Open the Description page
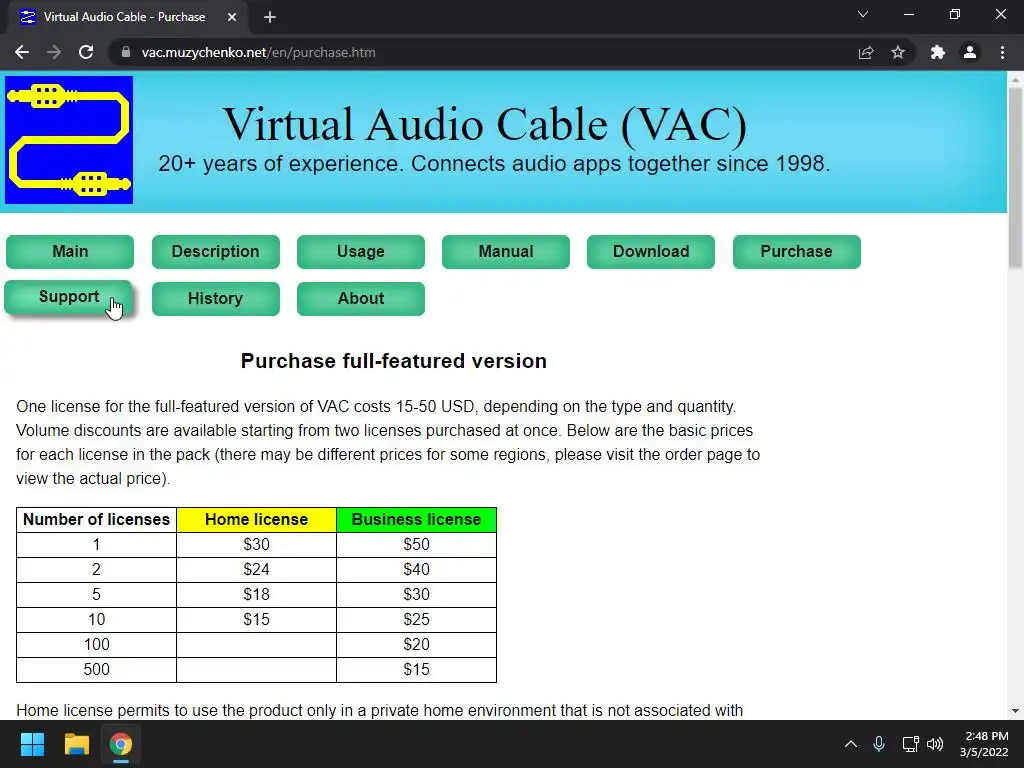 pos(216,251)
